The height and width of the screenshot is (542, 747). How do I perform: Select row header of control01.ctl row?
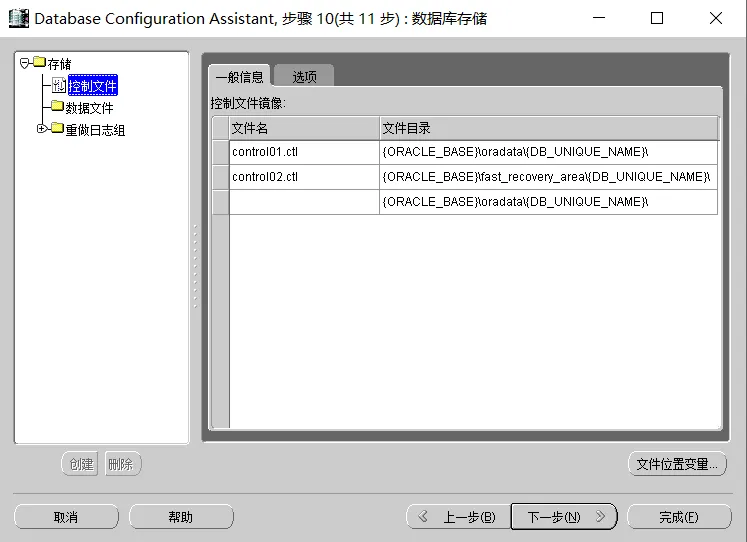(221, 152)
